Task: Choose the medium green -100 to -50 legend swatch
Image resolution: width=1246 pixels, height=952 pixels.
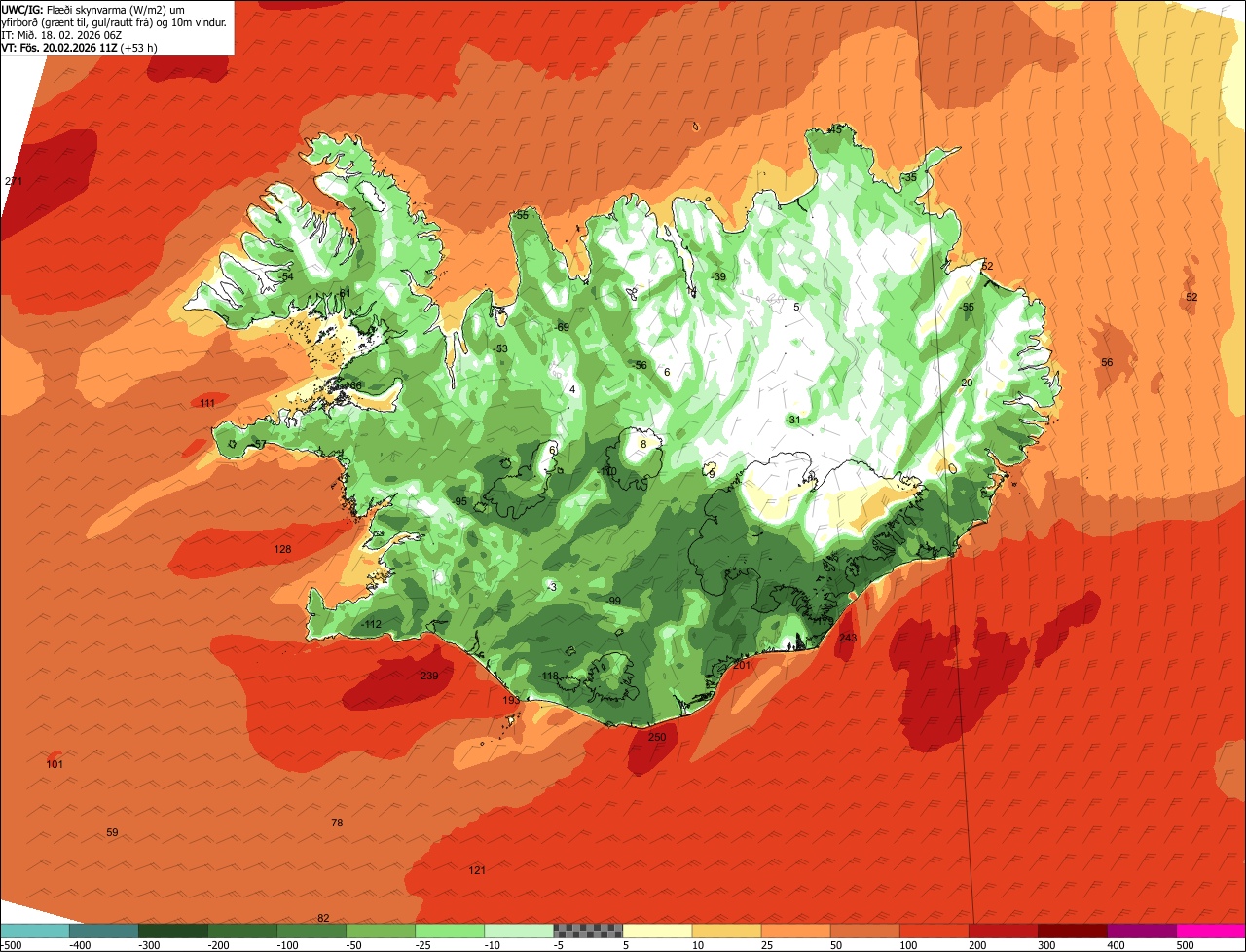Action: pos(311,931)
